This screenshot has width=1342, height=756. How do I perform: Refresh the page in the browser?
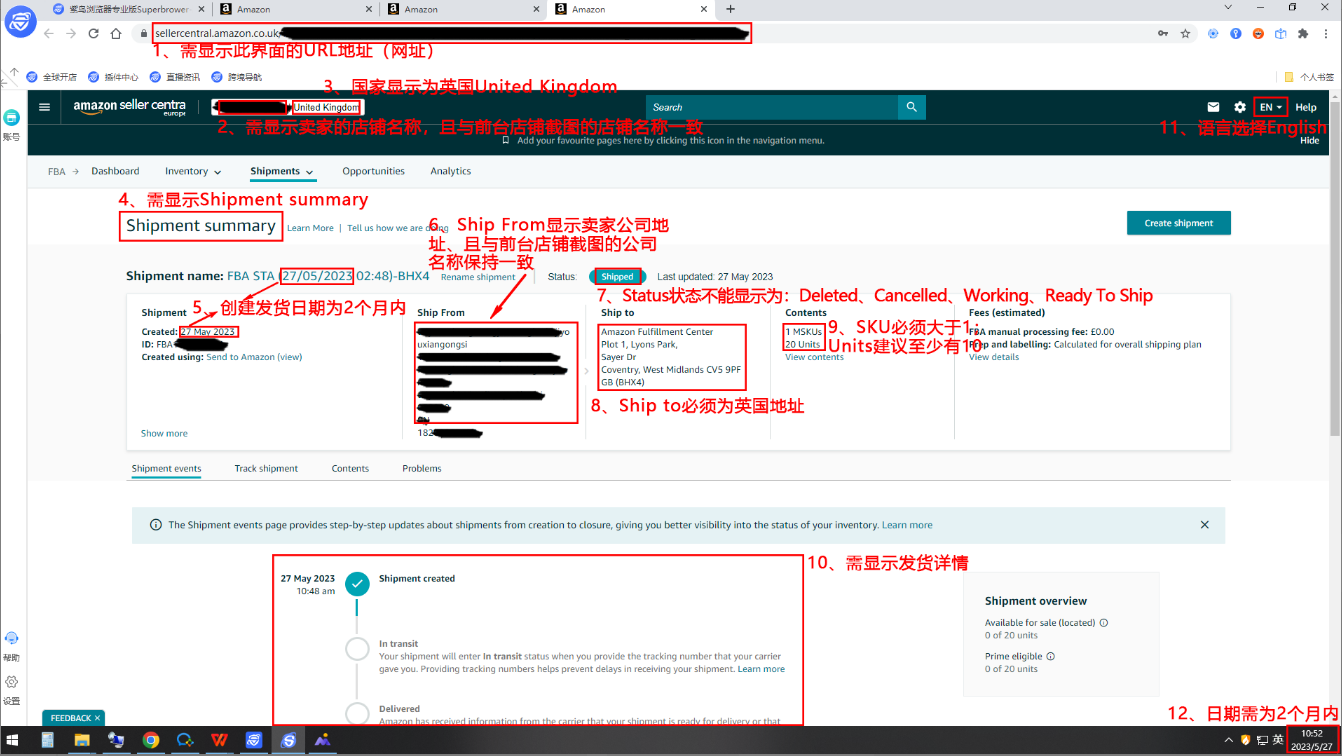point(92,33)
